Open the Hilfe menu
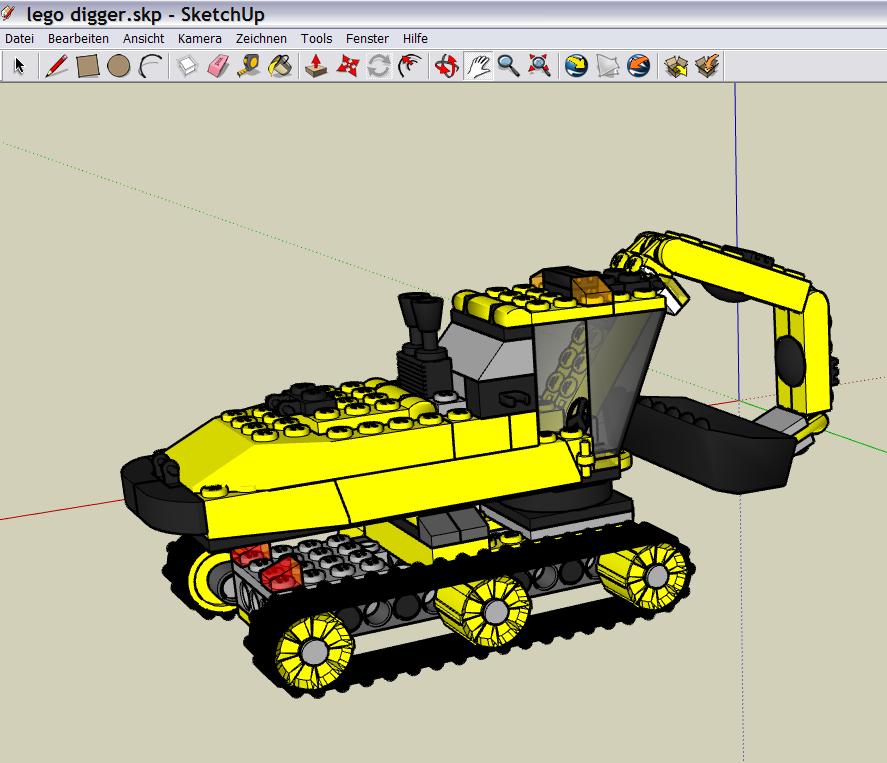The image size is (887, 763). point(415,38)
